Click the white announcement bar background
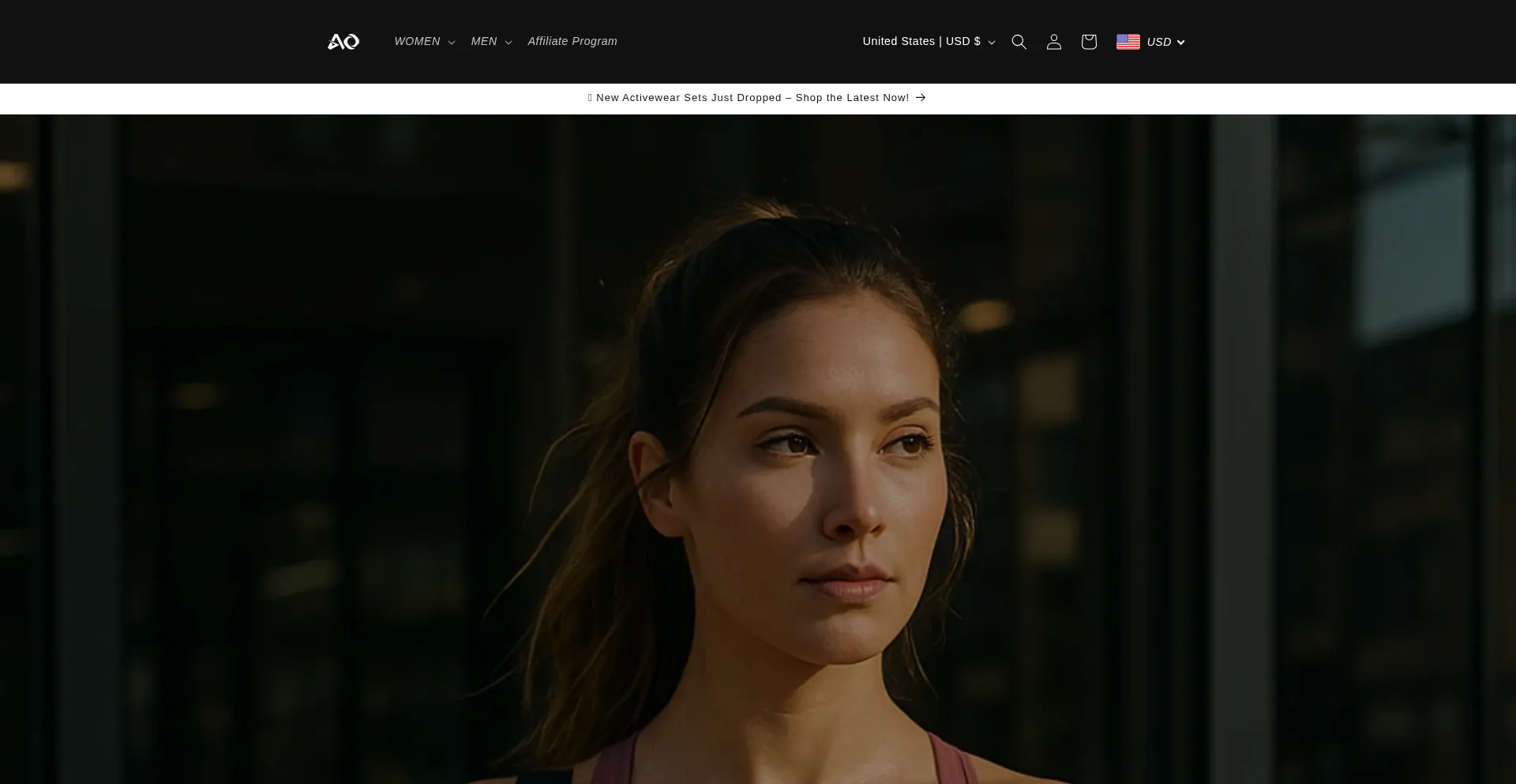 click(x=316, y=99)
